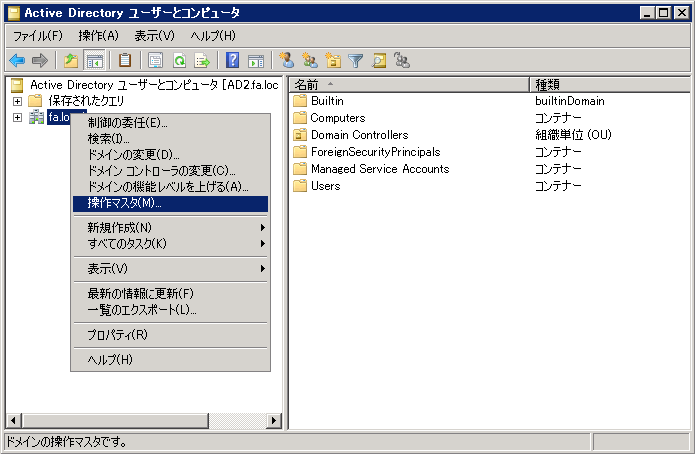Click the Find objects toolbar icon
Image resolution: width=695 pixels, height=454 pixels.
tap(379, 60)
